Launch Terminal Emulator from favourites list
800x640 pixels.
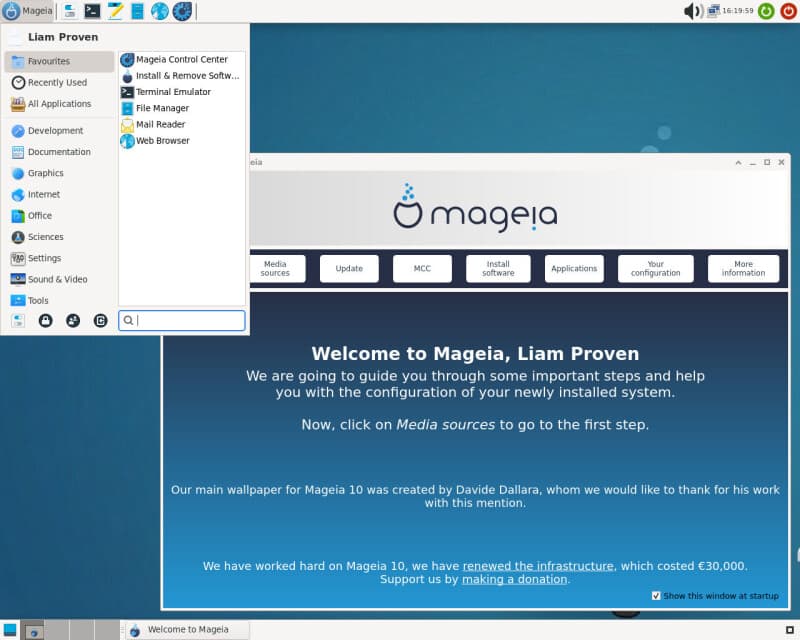pos(182,92)
